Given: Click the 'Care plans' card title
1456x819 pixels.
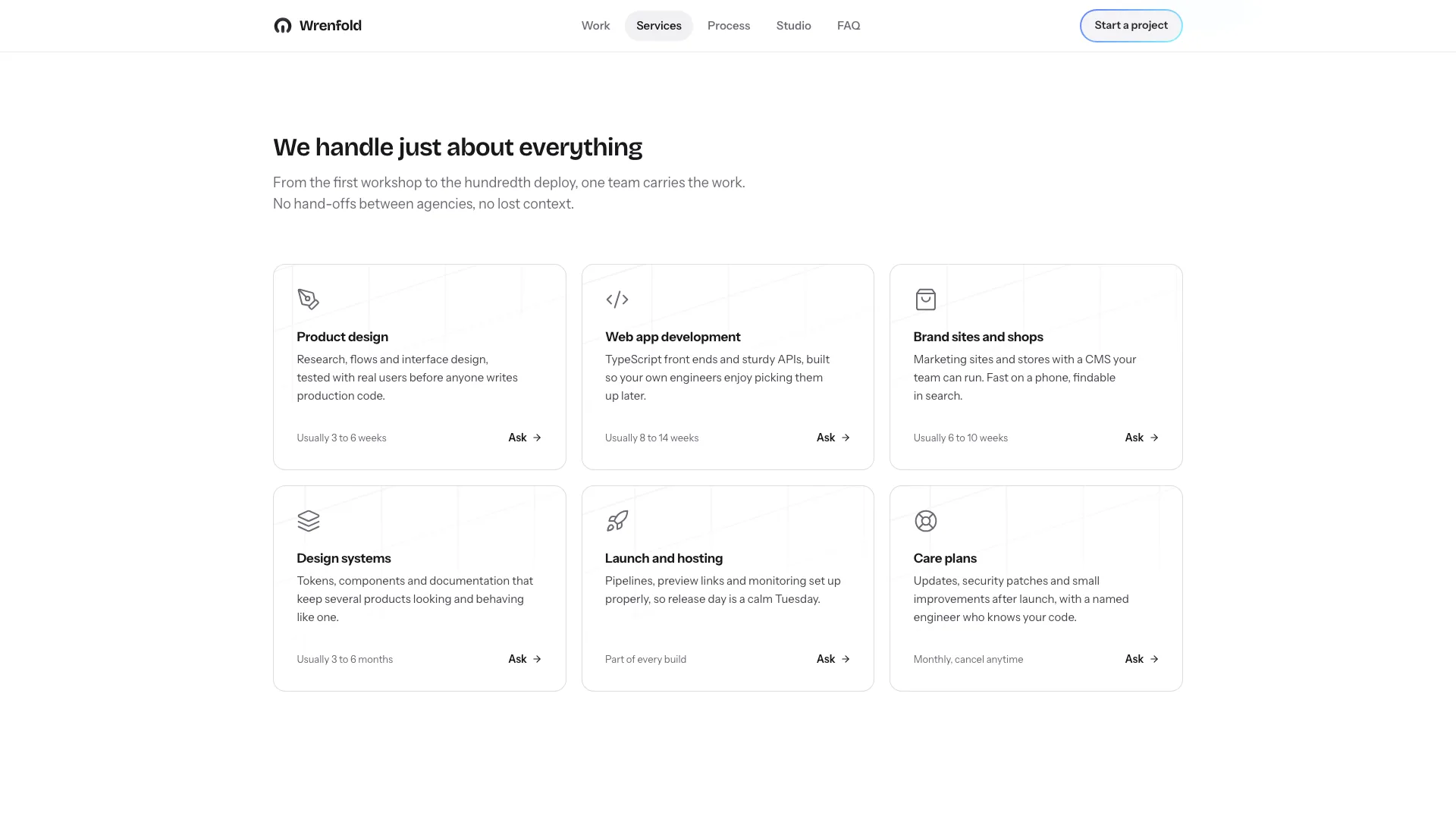Looking at the screenshot, I should tap(945, 558).
